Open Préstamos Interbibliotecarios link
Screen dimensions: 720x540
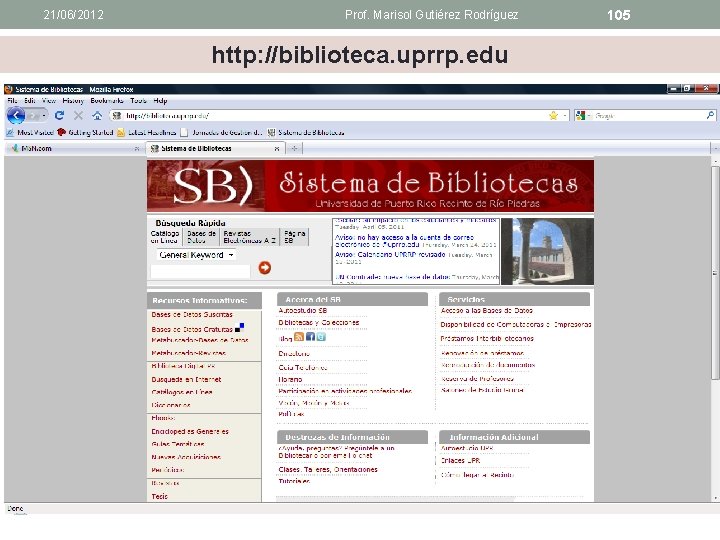click(x=487, y=338)
